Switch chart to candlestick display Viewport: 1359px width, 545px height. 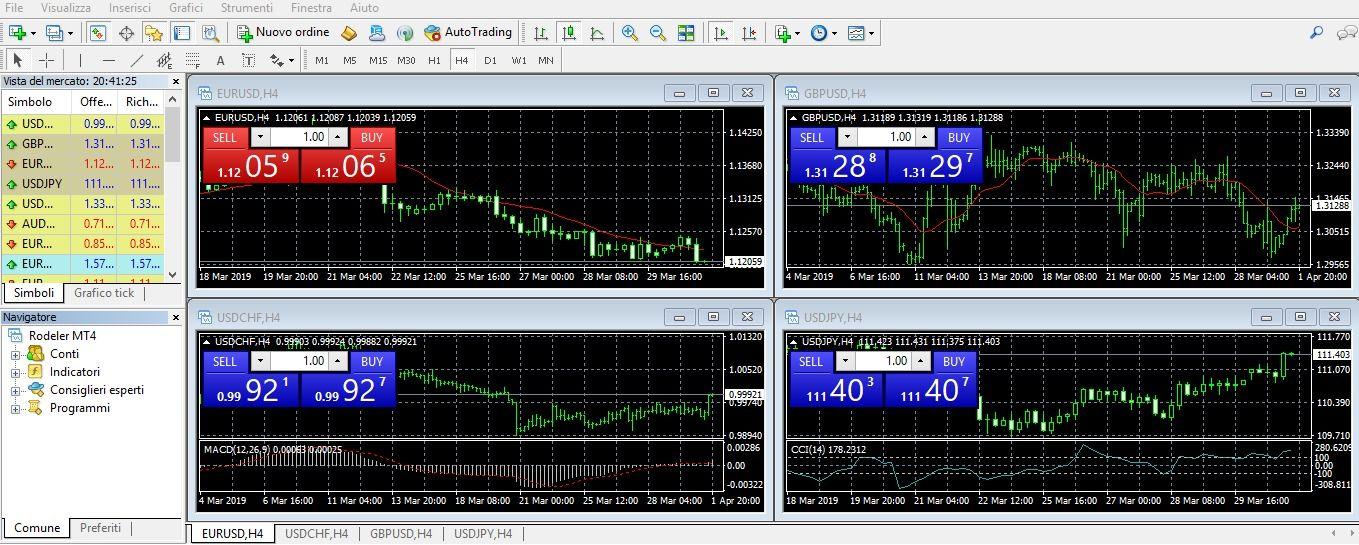569,33
